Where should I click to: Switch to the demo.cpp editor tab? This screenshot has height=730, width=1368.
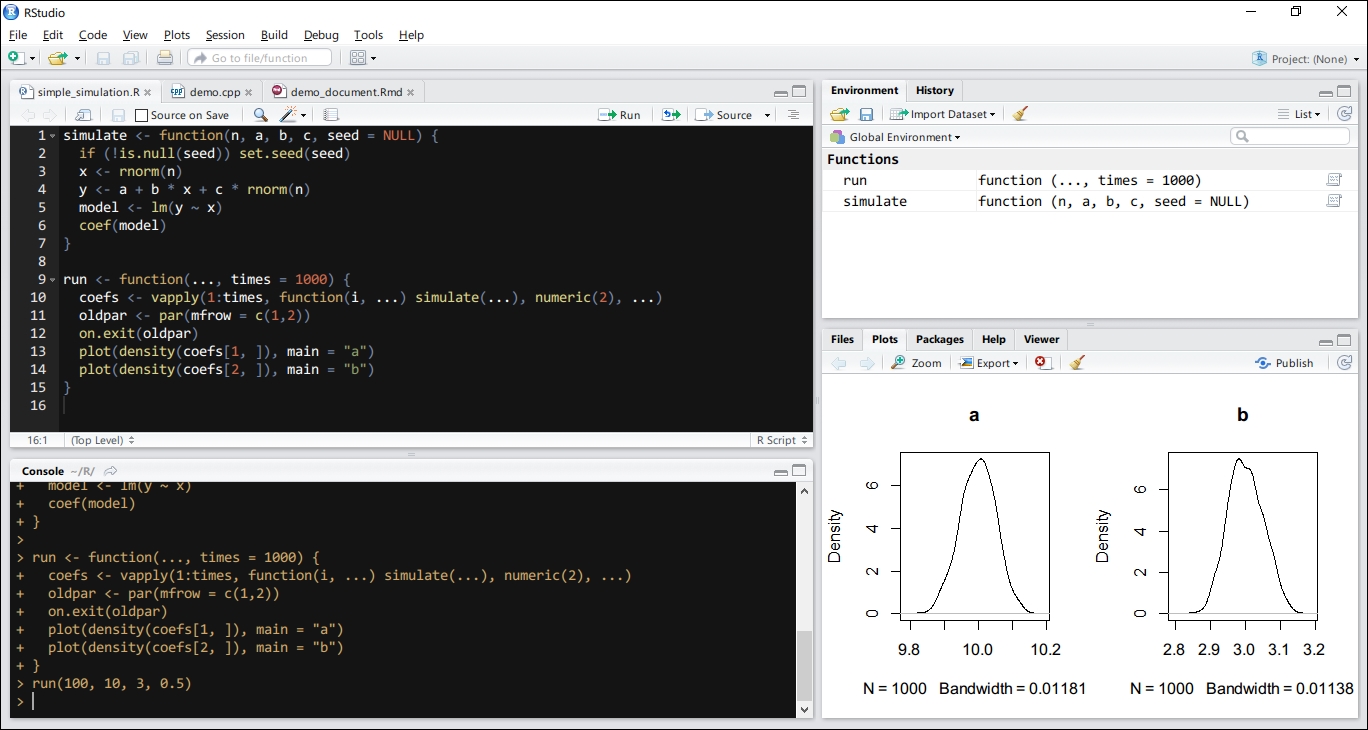[210, 92]
